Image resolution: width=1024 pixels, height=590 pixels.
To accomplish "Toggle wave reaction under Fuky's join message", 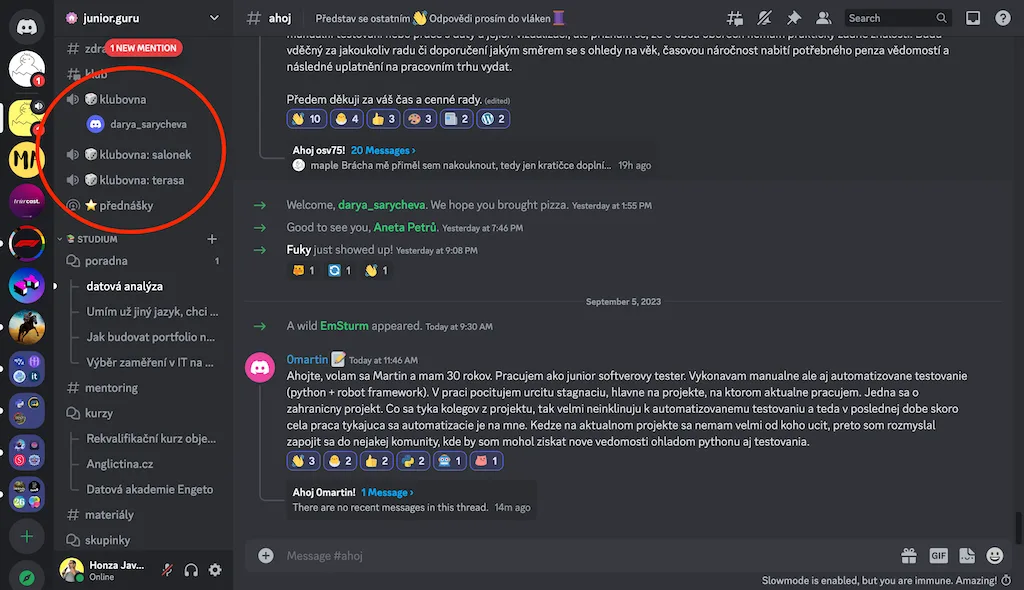I will (377, 270).
